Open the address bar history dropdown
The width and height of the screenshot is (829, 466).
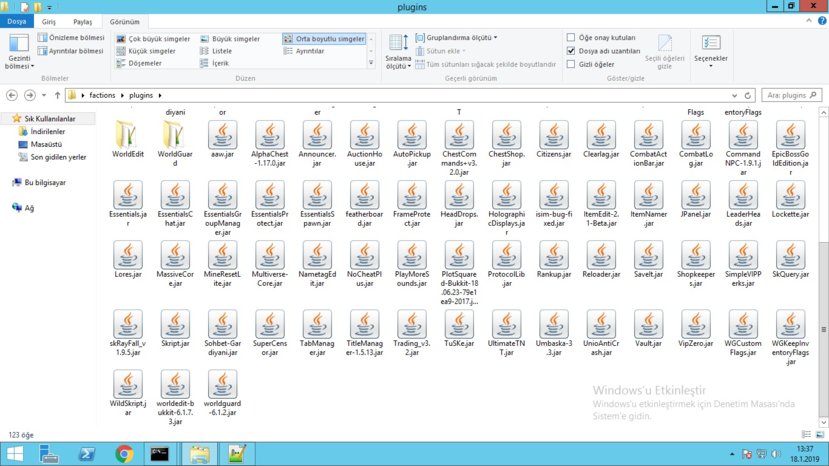(734, 95)
